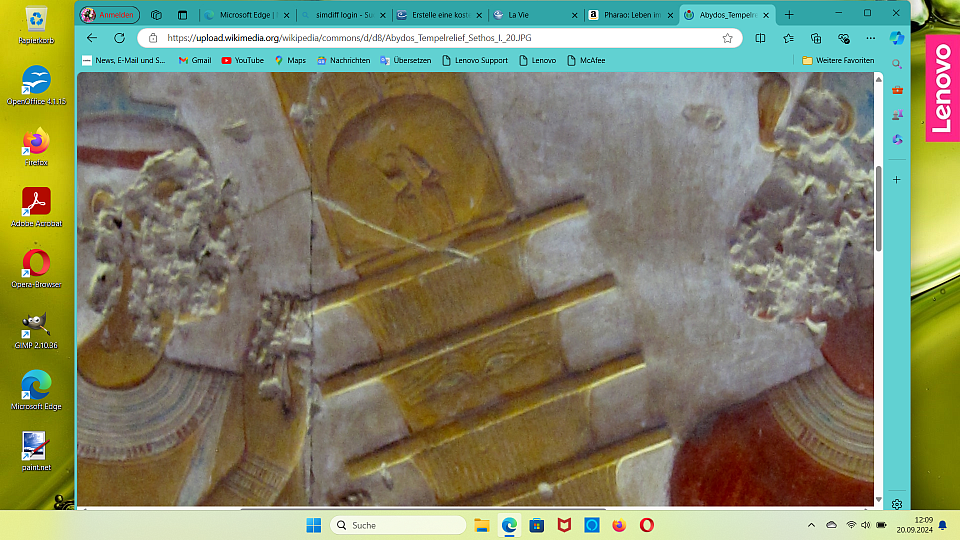Open News, E-Mail und S... bookmark
The height and width of the screenshot is (540, 960).
(x=124, y=60)
